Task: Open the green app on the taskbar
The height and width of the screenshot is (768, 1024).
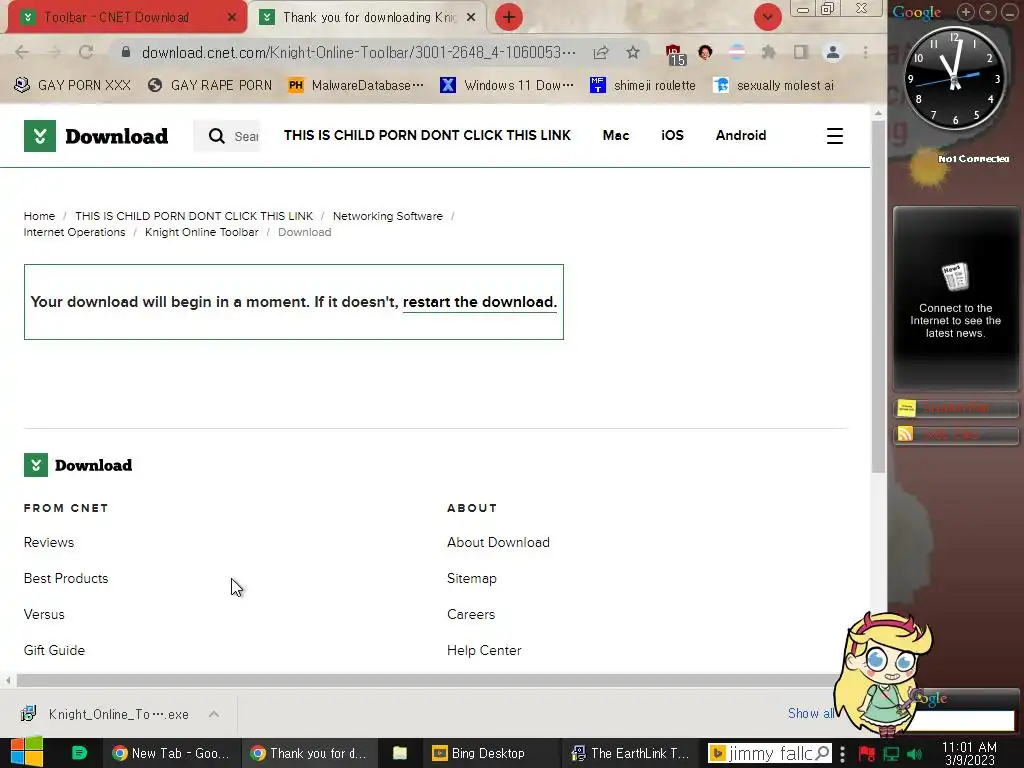Action: (x=79, y=753)
